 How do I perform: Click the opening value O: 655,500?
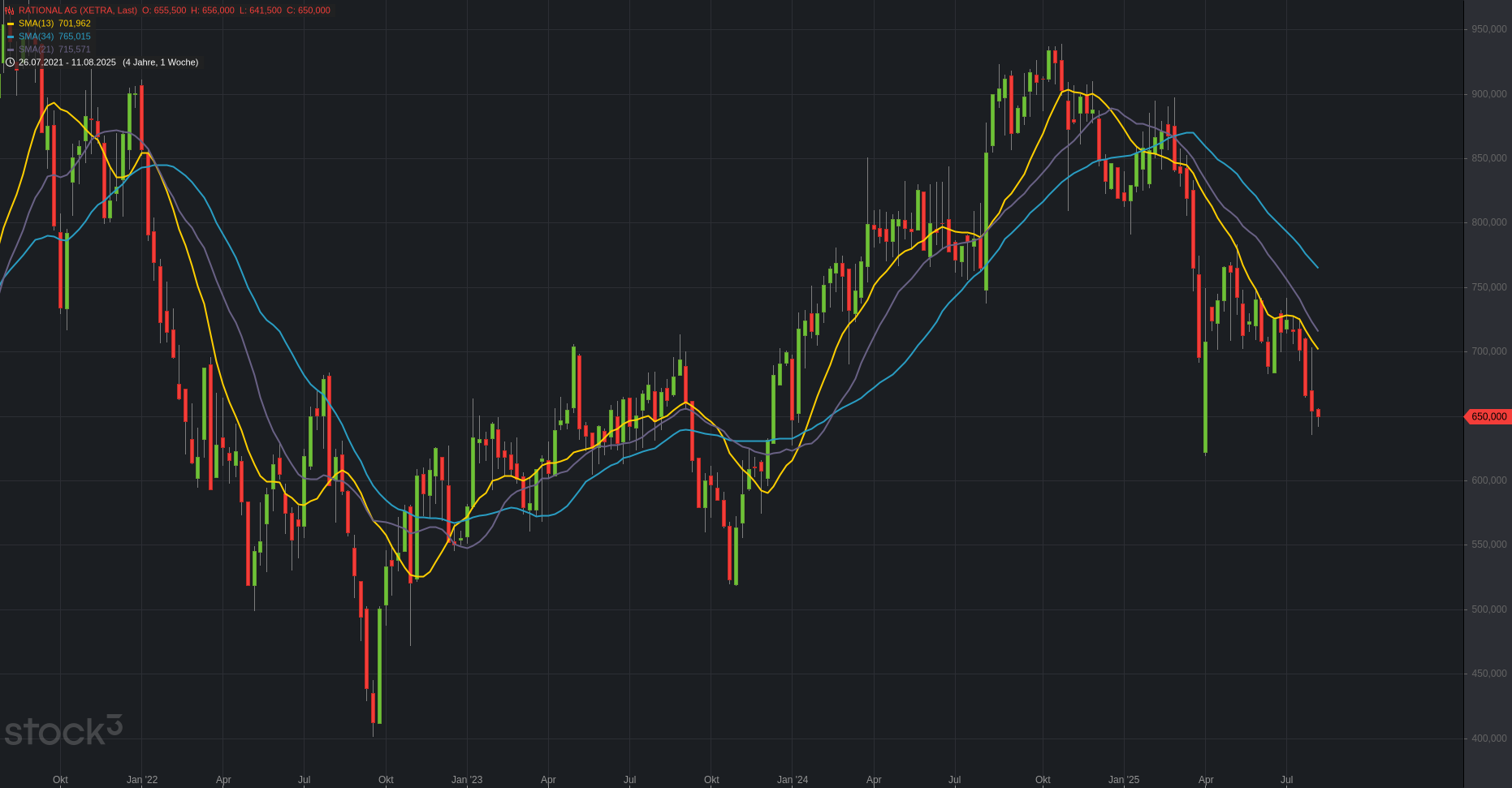[x=164, y=11]
